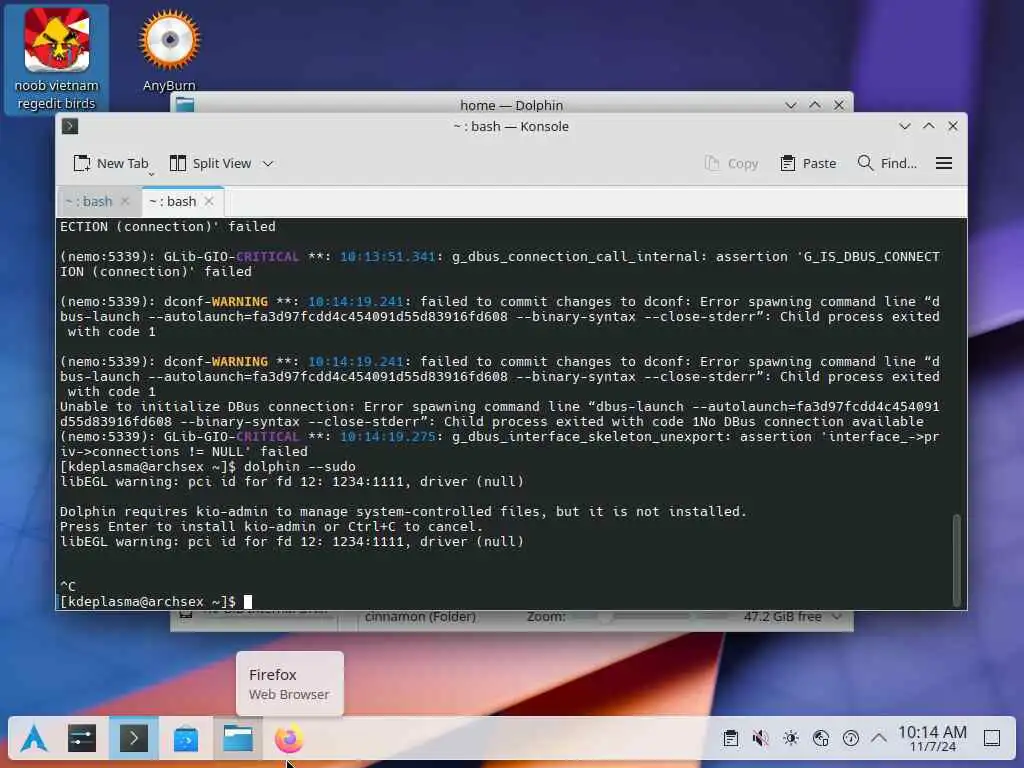Image resolution: width=1024 pixels, height=768 pixels.
Task: Open System Settings from the taskbar
Action: (82, 739)
